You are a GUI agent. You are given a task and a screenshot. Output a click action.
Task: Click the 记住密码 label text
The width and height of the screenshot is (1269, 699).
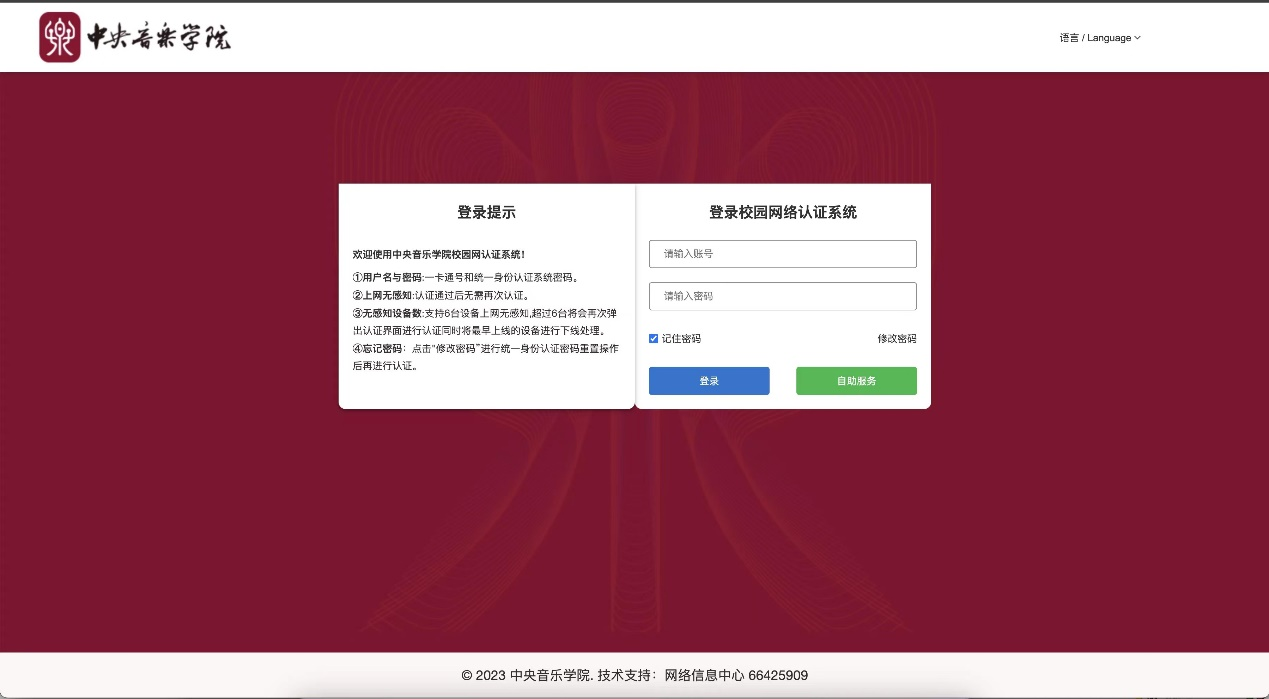point(681,339)
